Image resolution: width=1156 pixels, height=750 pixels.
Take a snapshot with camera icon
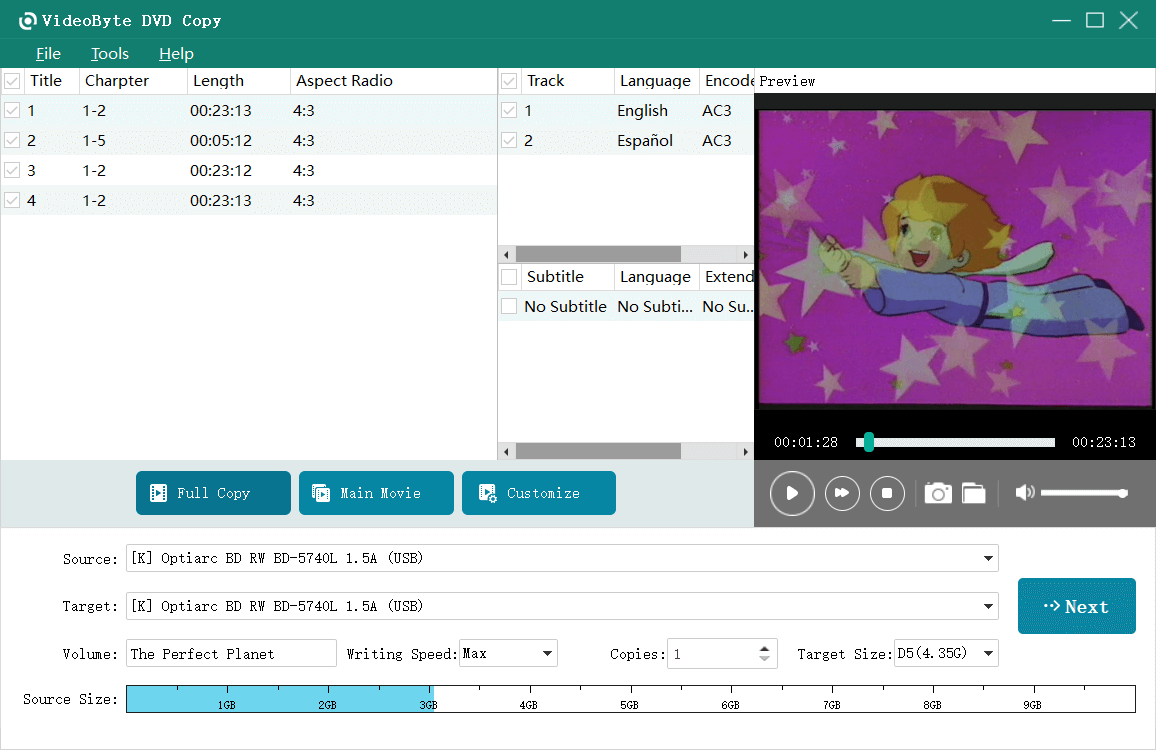[938, 493]
